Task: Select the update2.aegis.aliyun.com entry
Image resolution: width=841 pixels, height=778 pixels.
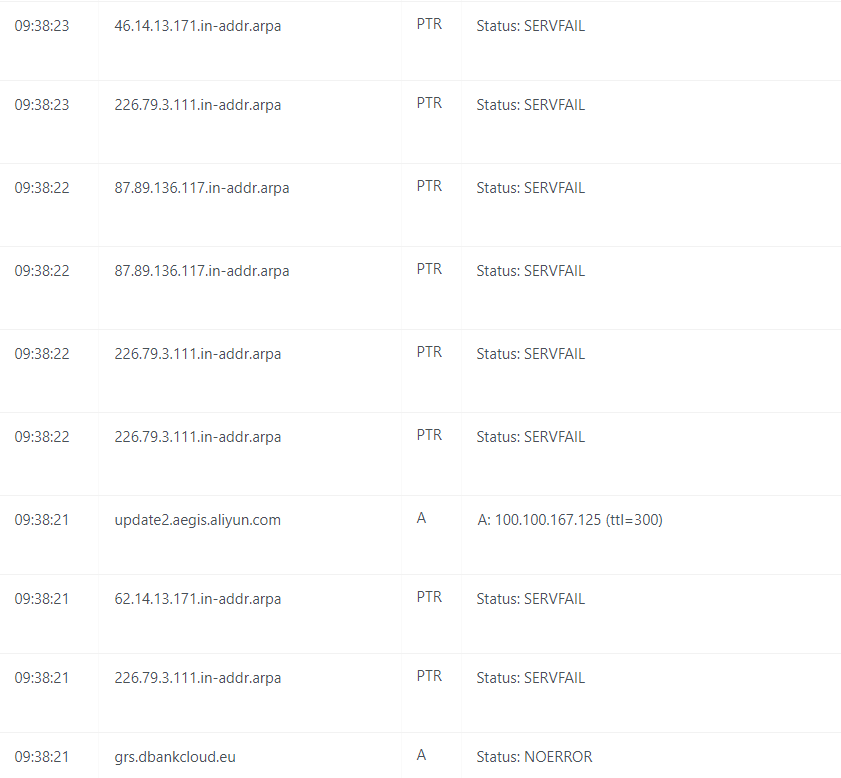Action: 197,519
